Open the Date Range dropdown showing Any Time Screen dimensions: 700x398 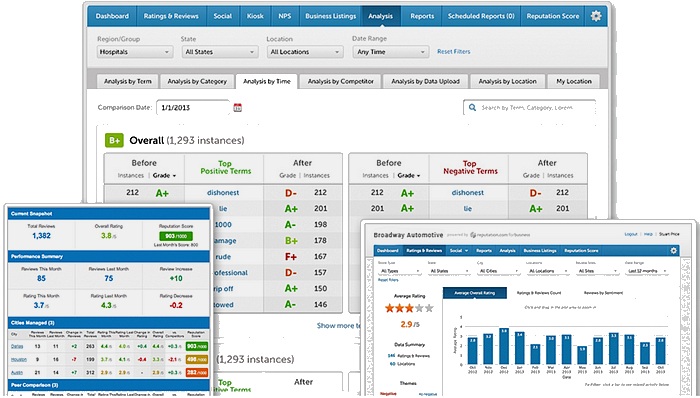point(391,52)
